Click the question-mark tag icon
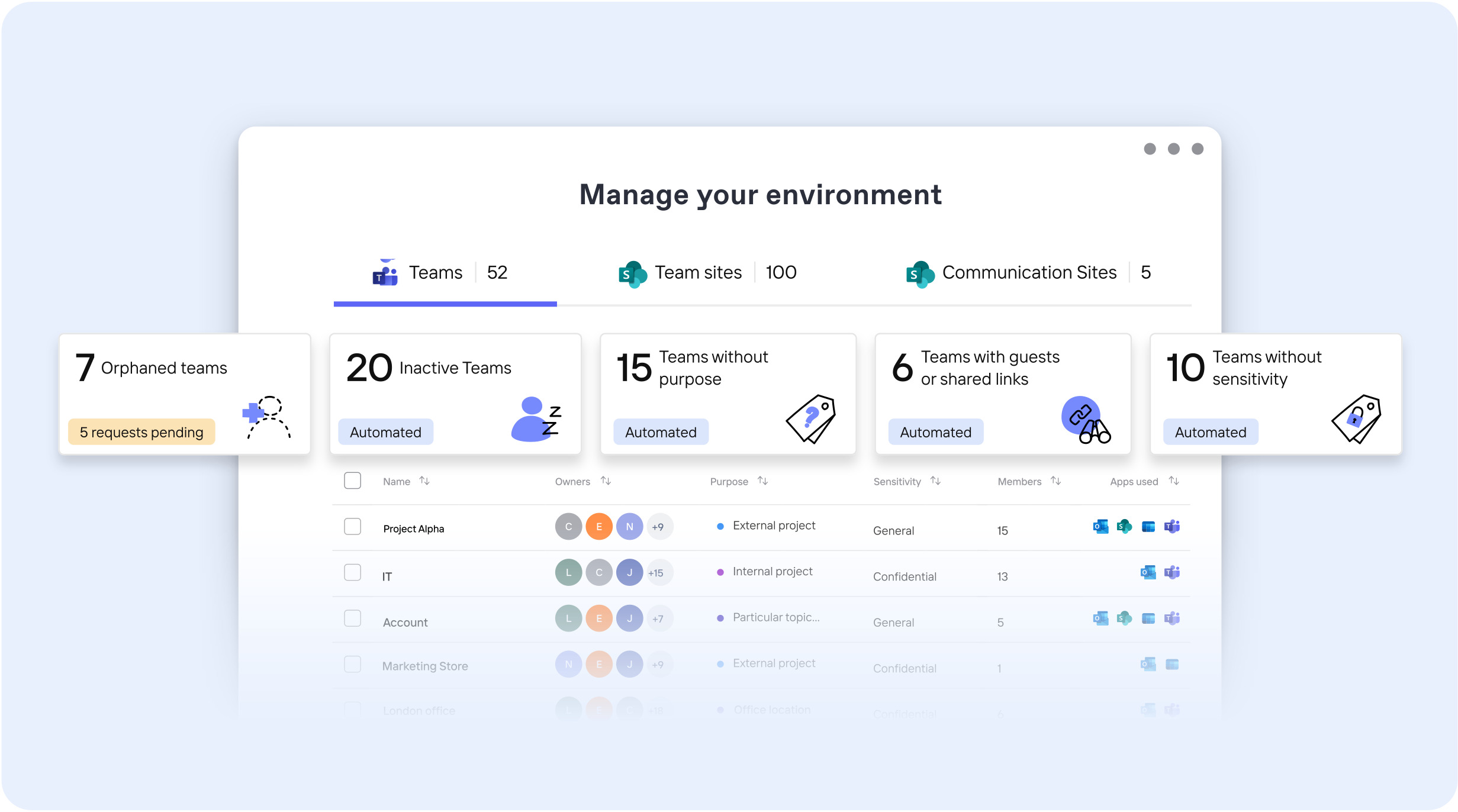The height and width of the screenshot is (812, 1458). click(x=811, y=419)
